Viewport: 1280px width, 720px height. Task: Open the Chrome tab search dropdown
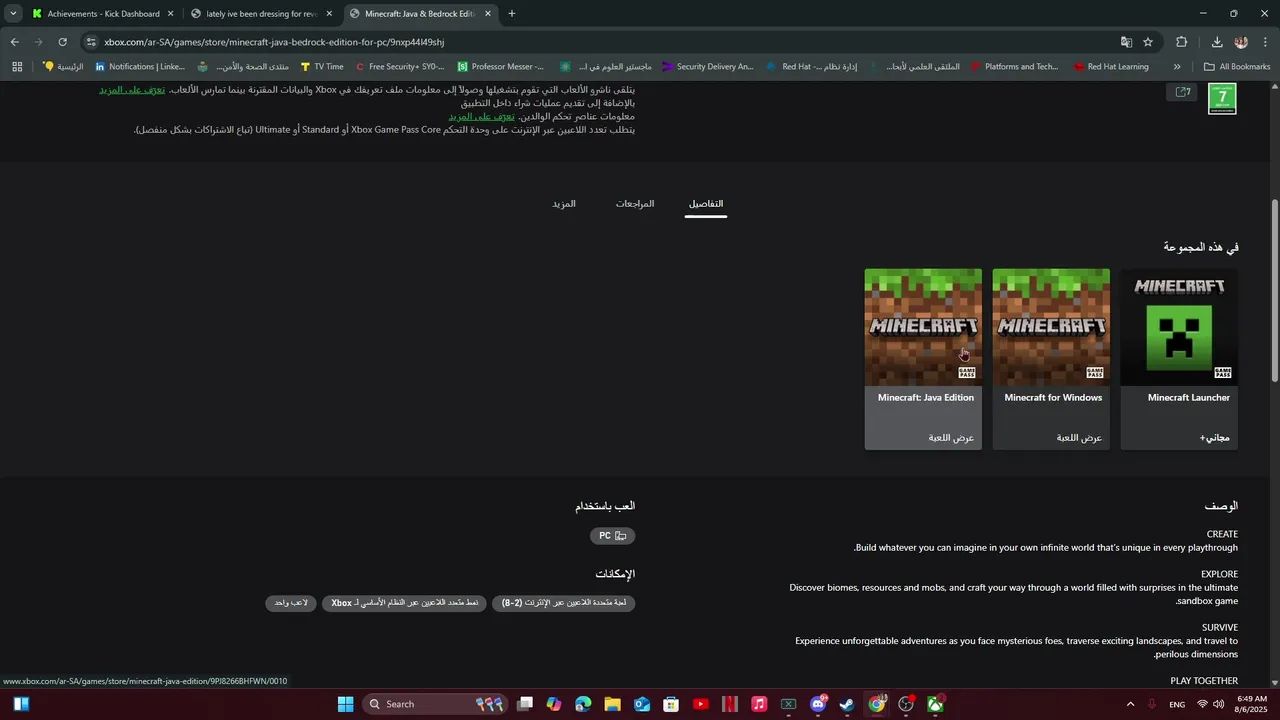click(13, 14)
